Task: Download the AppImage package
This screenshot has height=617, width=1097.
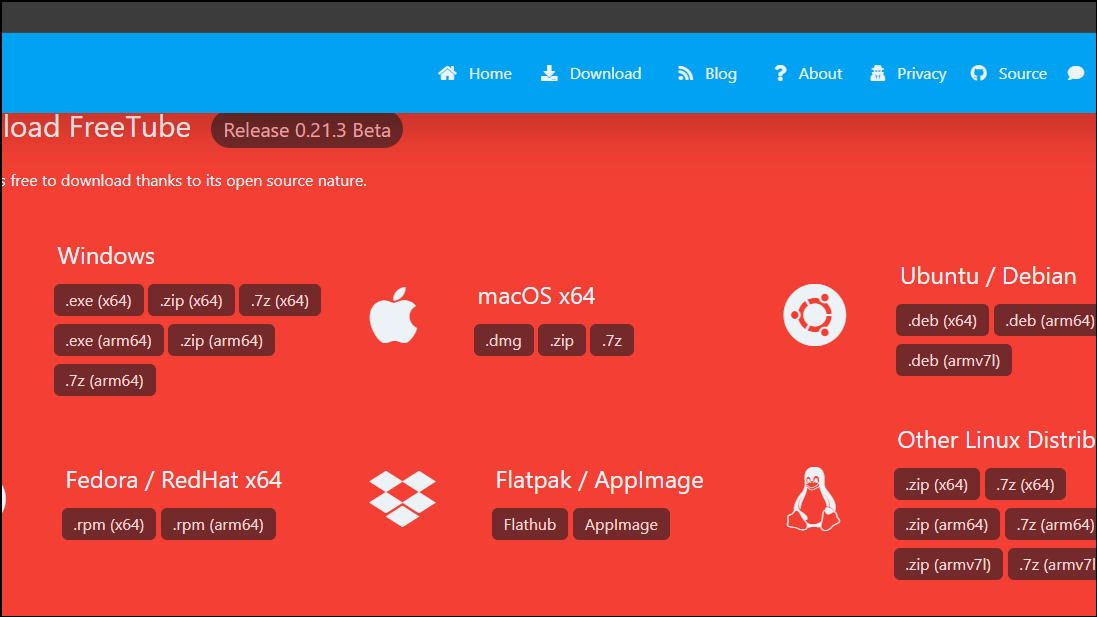Action: point(621,524)
